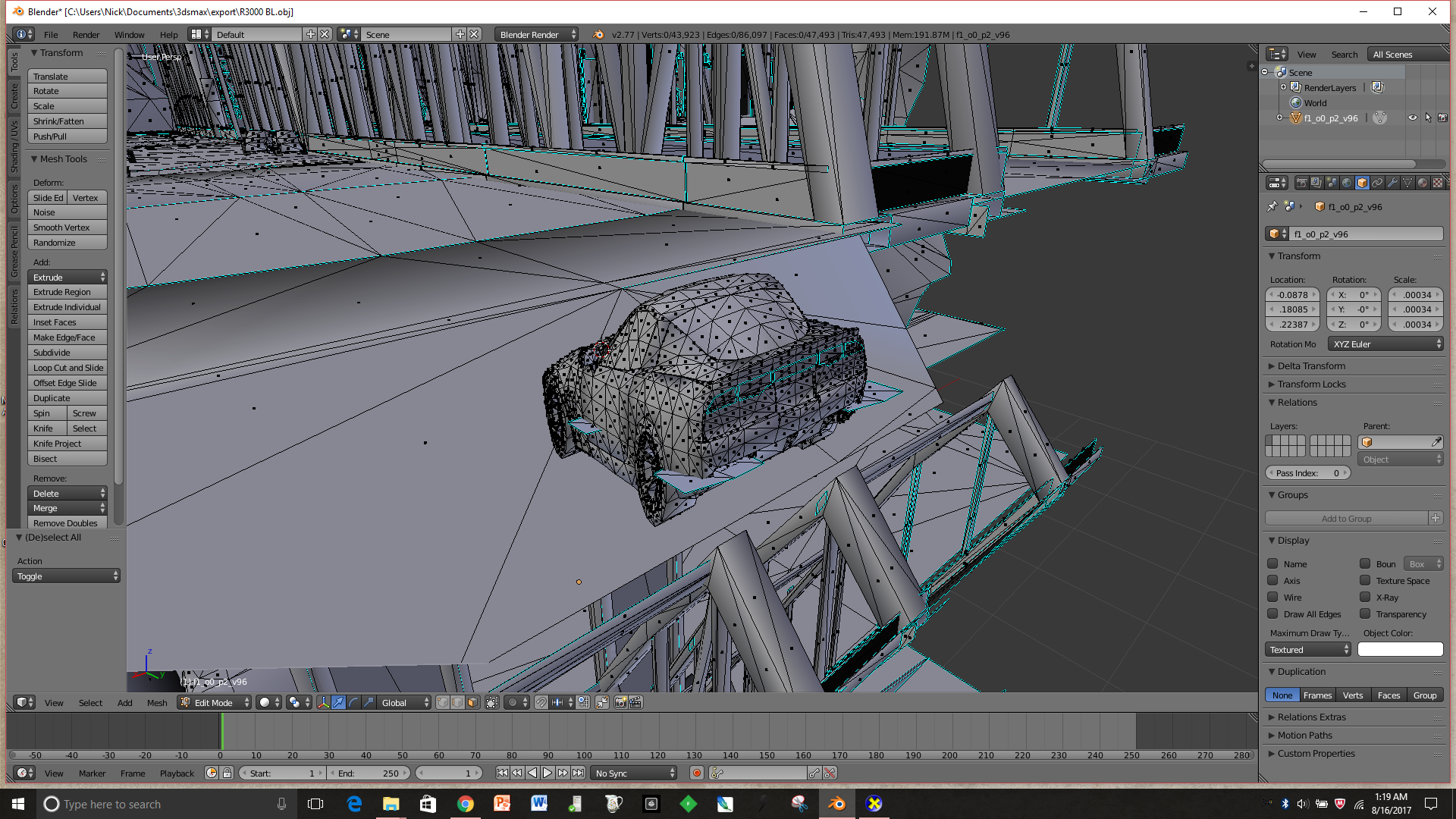Screen dimensions: 1456x819
Task: Open the Render camera properties tab
Action: [x=1301, y=183]
